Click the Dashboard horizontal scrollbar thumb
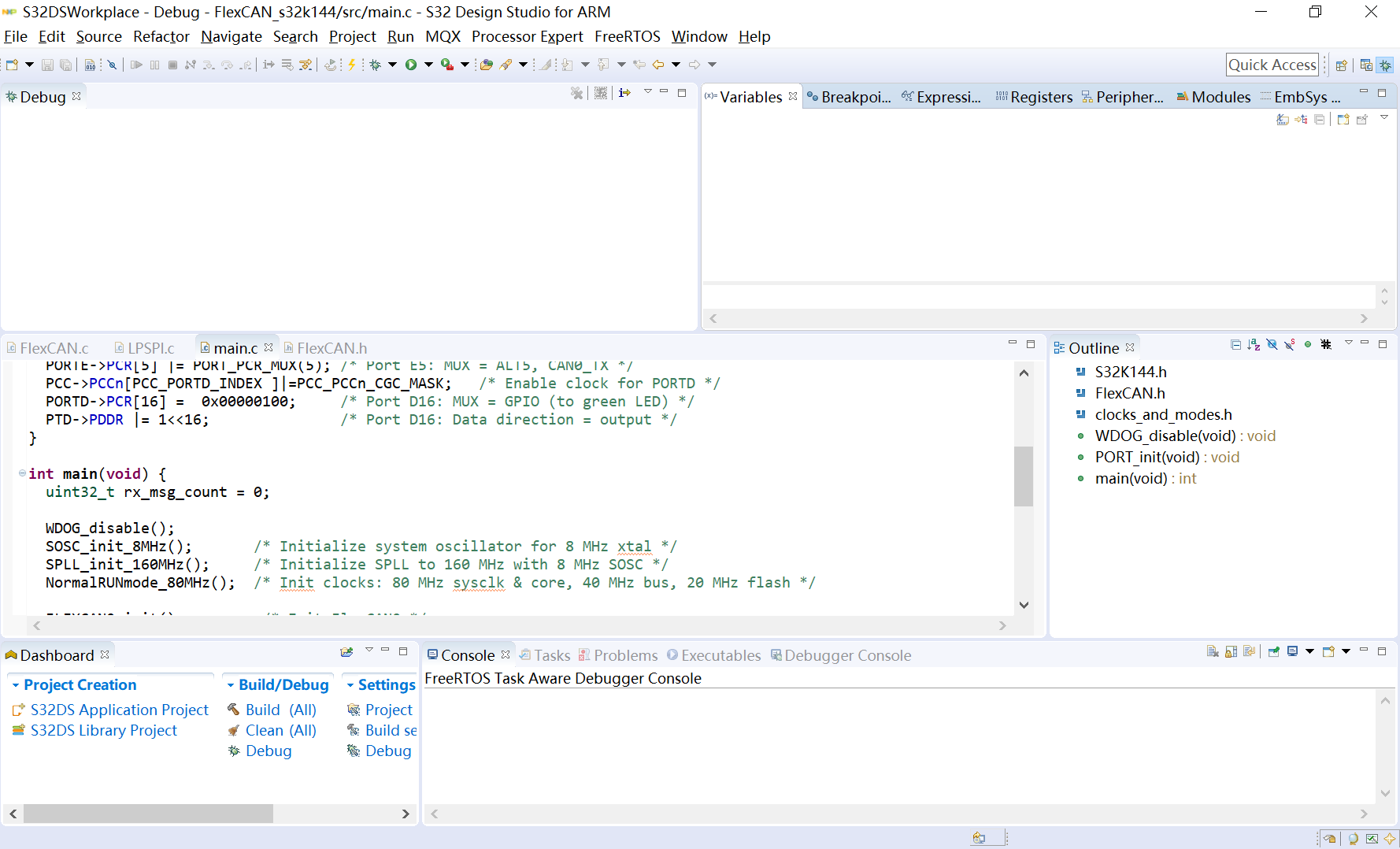Image resolution: width=1400 pixels, height=849 pixels. 148,814
